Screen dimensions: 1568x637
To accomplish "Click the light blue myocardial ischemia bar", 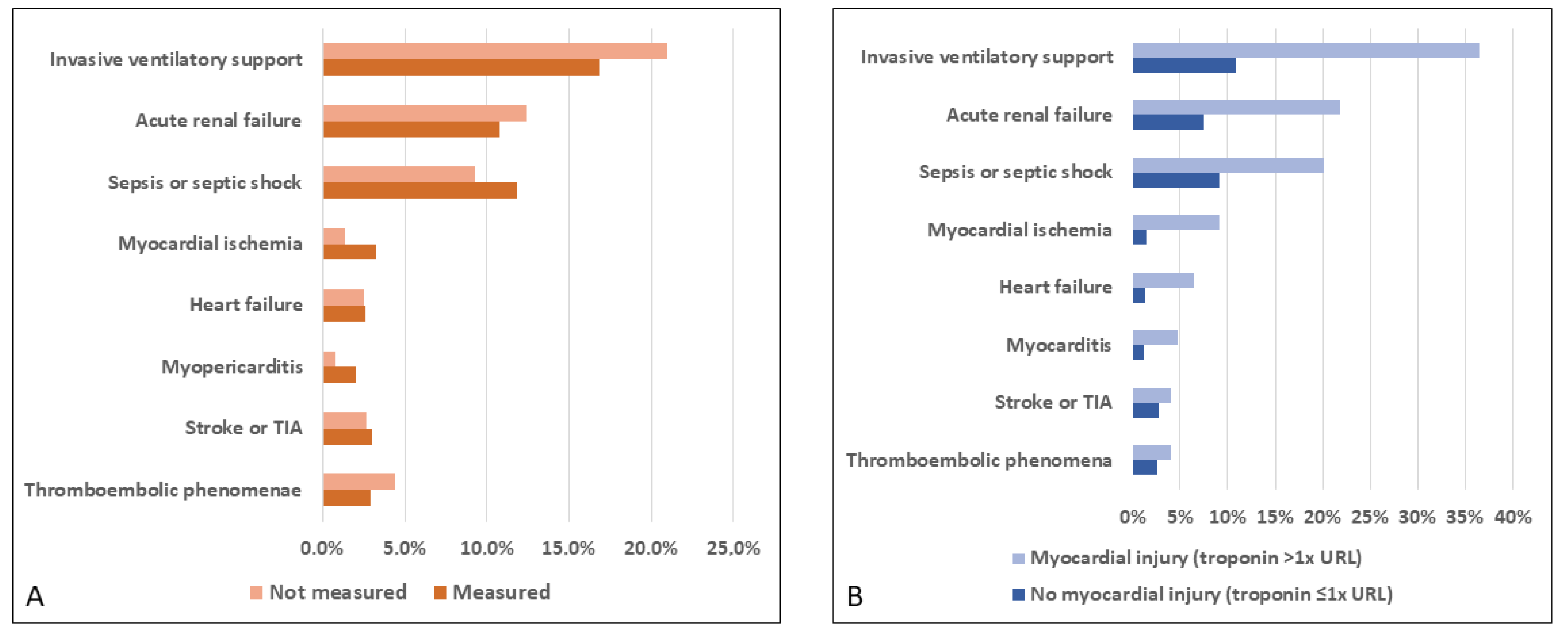I will (1175, 223).
